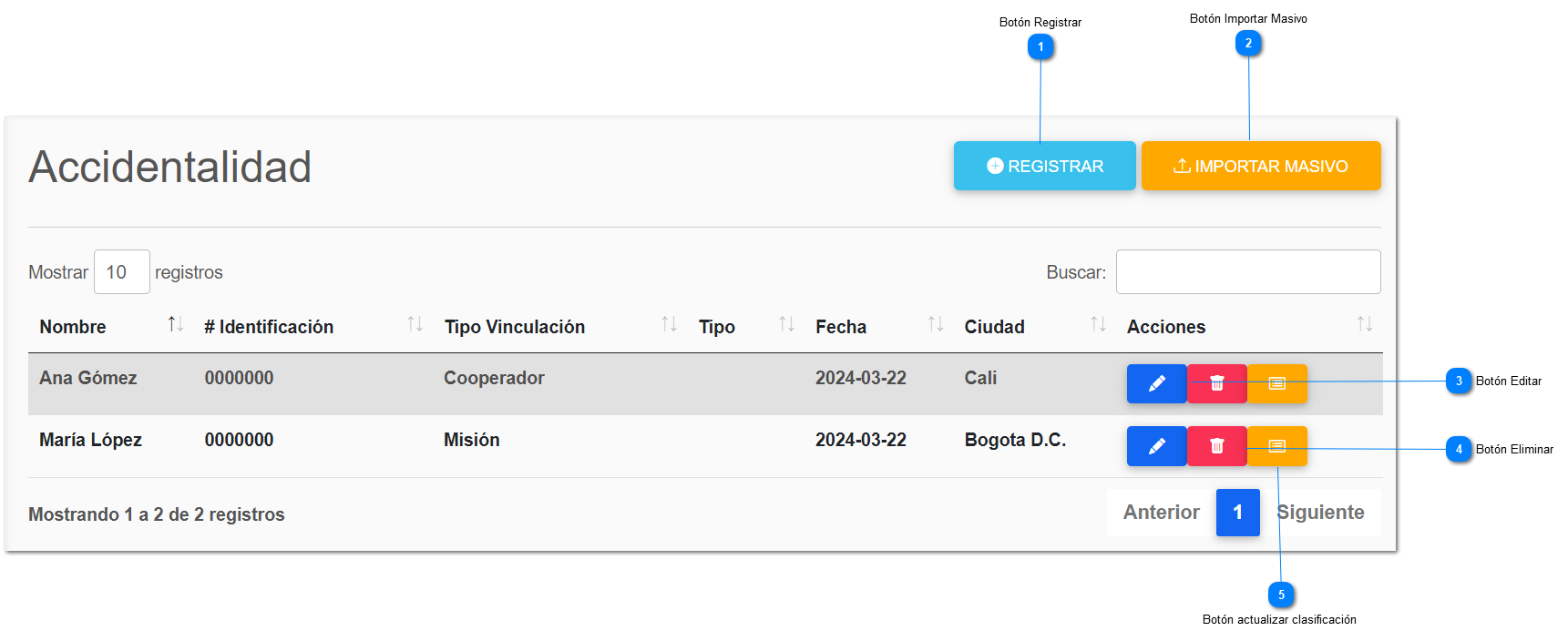Update classification for María López
The width and height of the screenshot is (1568, 641).
[1276, 446]
